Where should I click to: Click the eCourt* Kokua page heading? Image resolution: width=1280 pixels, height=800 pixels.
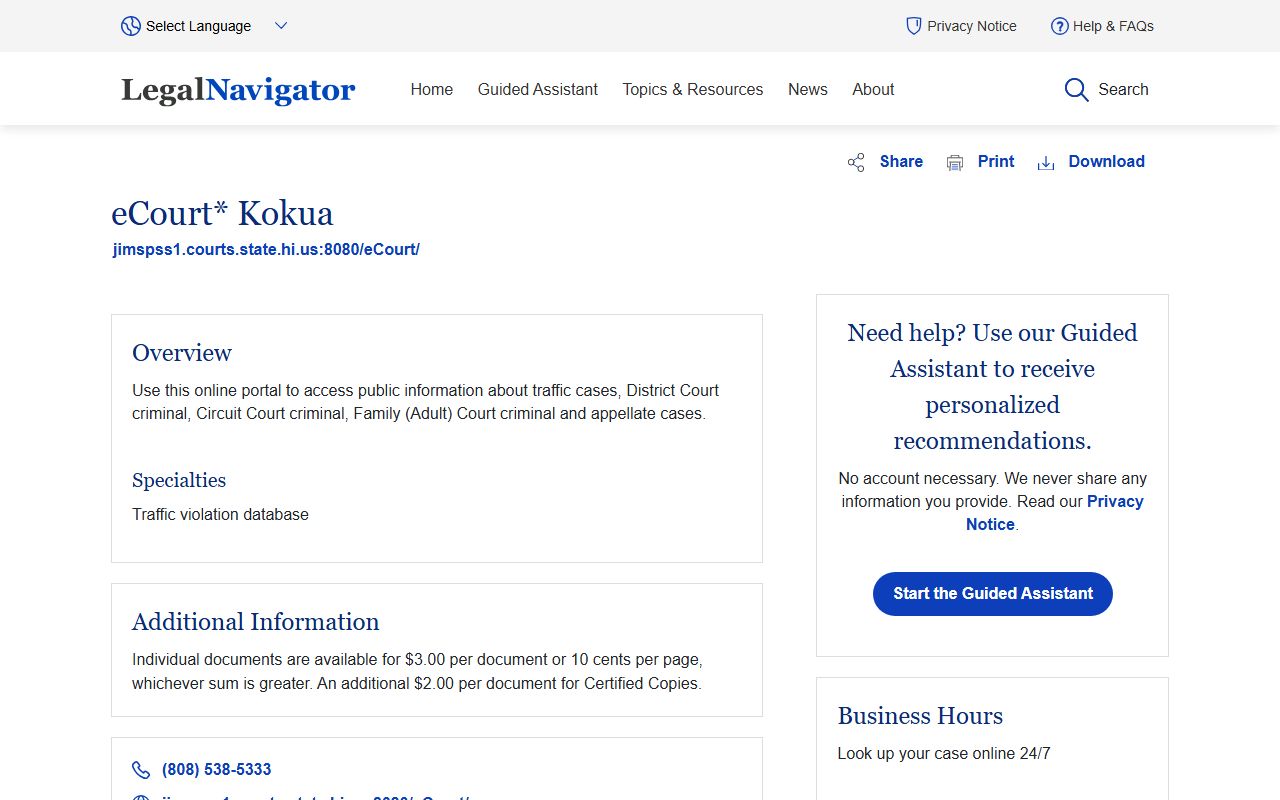pos(222,213)
